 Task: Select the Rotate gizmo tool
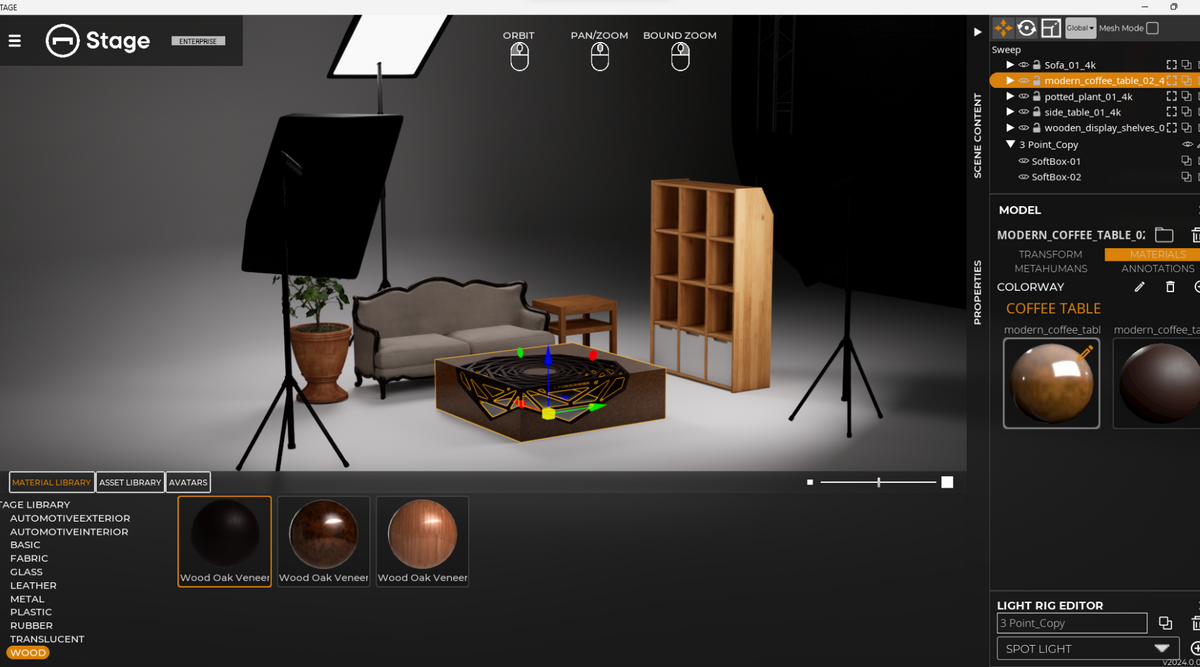pyautogui.click(x=1027, y=28)
